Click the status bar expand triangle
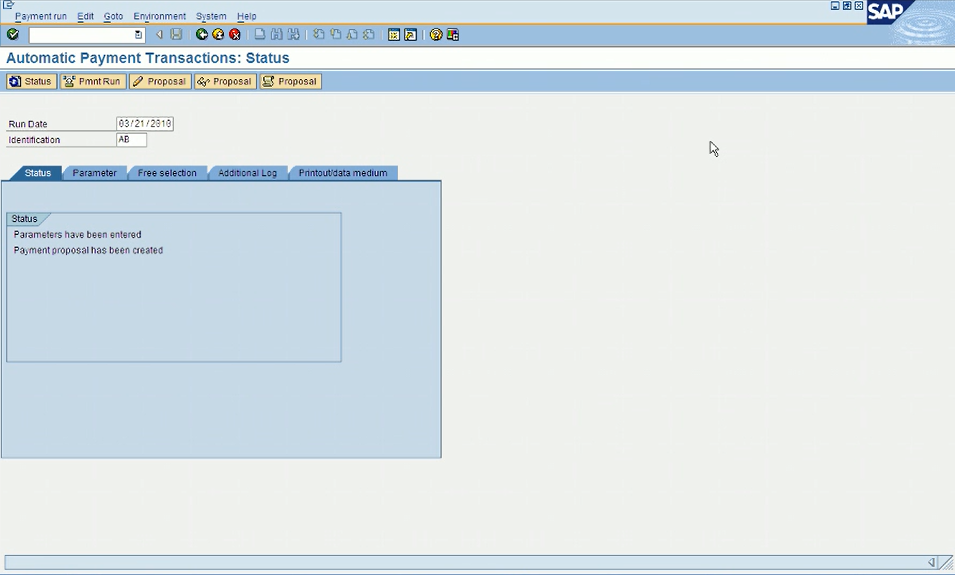 tap(931, 562)
